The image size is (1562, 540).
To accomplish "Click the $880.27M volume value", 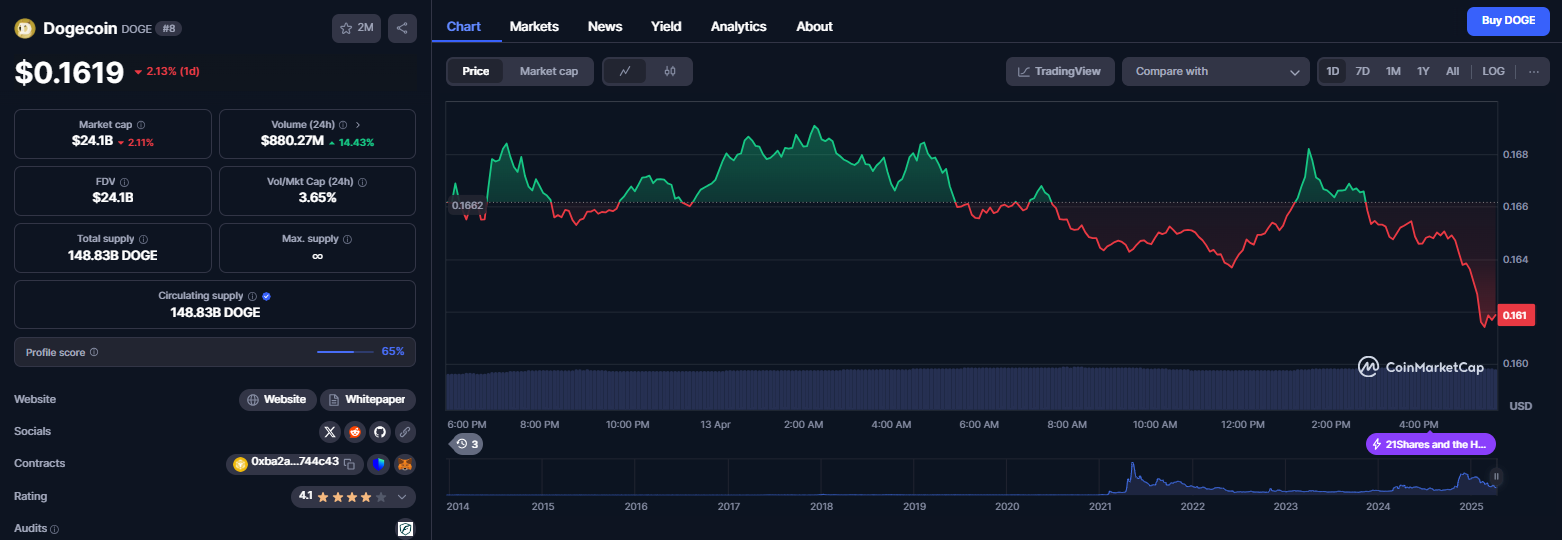I will (x=292, y=141).
